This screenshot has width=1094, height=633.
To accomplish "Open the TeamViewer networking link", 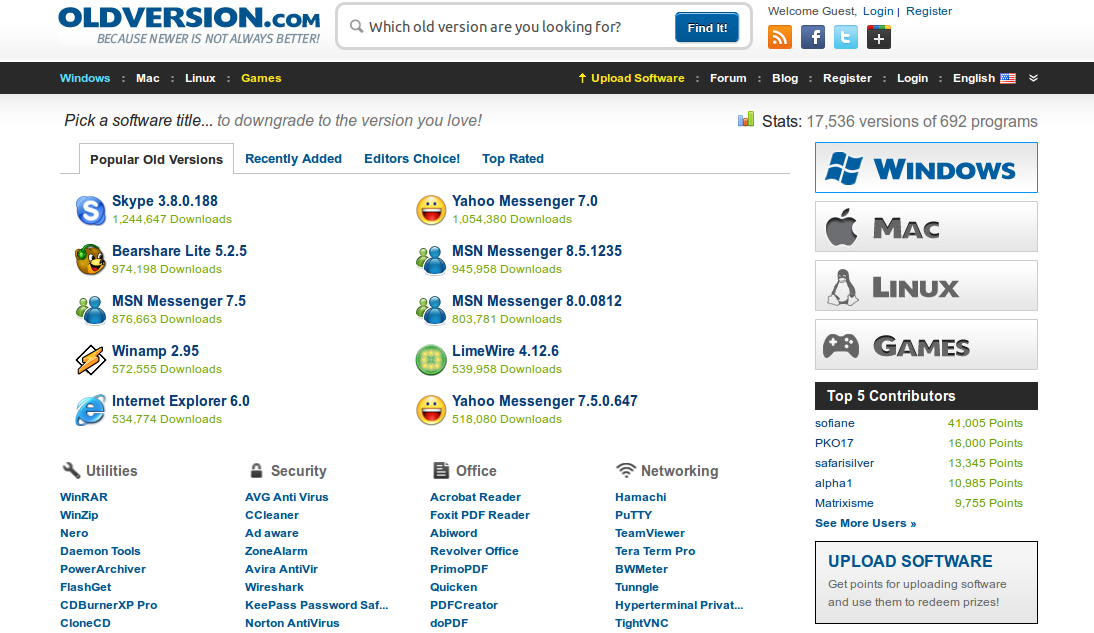I will click(650, 533).
